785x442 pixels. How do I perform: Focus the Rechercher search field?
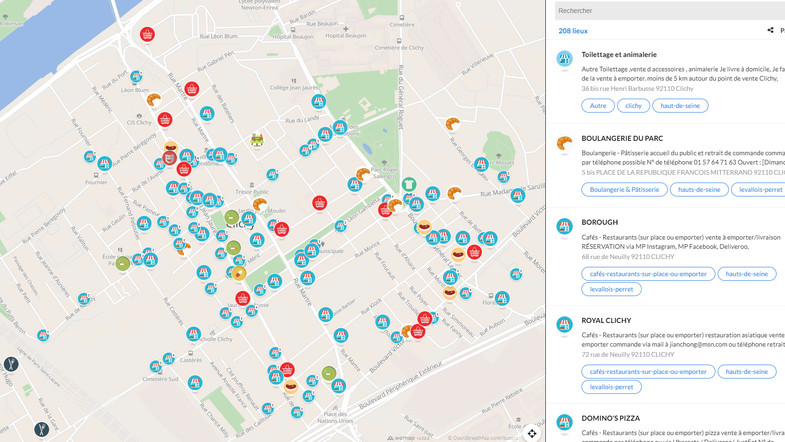point(670,11)
